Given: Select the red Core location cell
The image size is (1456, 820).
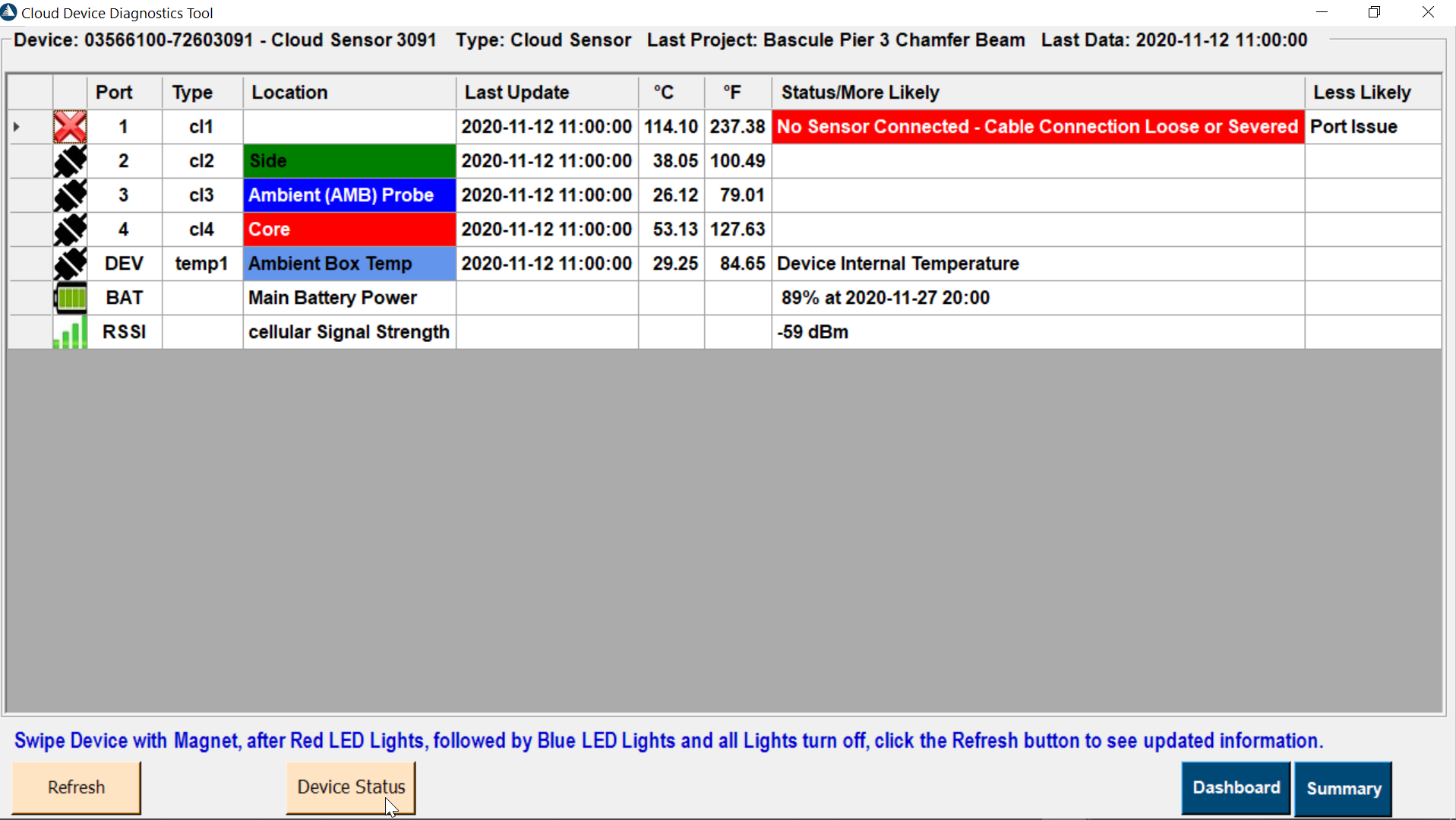Looking at the screenshot, I should point(349,230).
